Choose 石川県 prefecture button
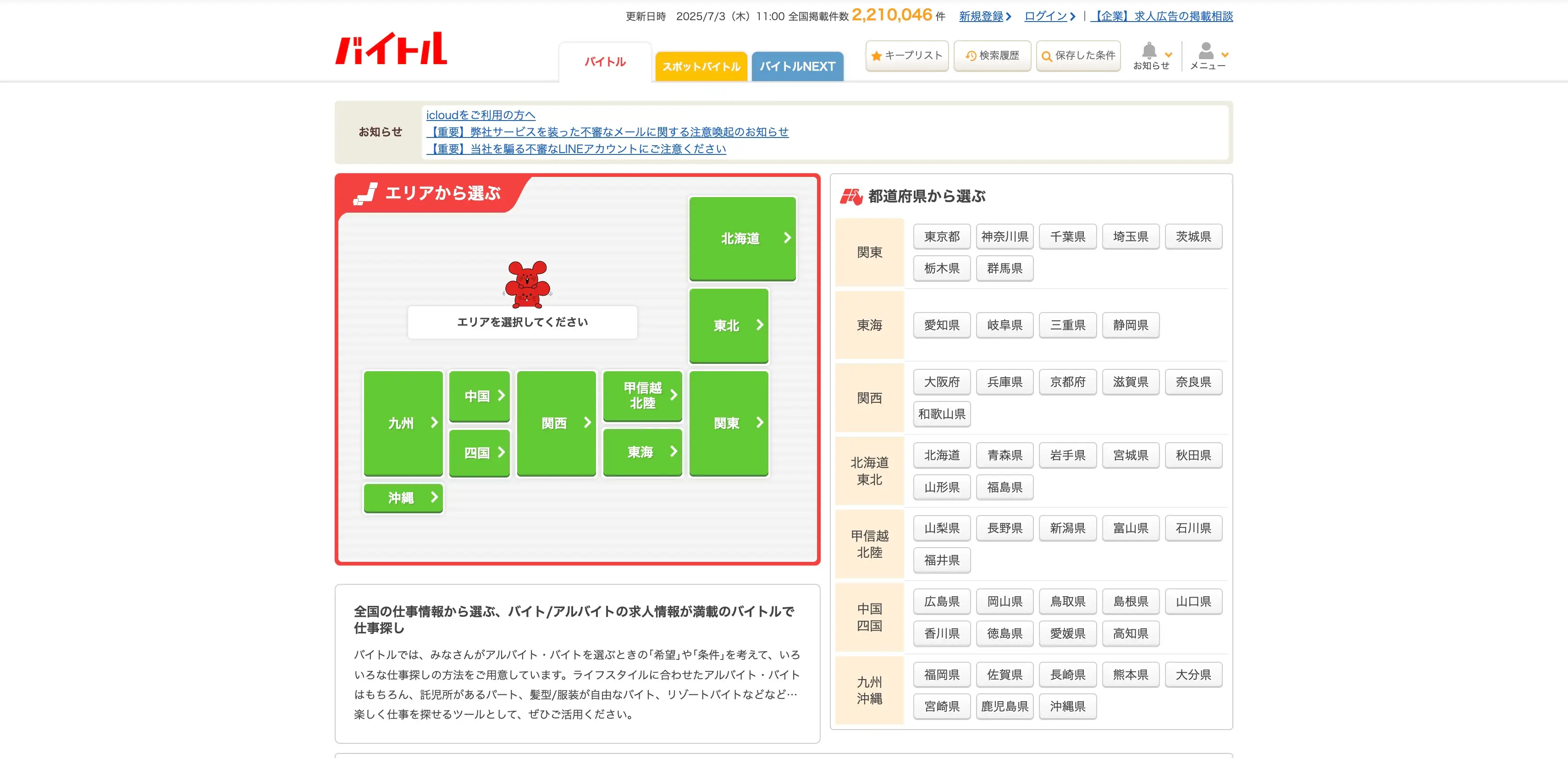 (x=1193, y=528)
